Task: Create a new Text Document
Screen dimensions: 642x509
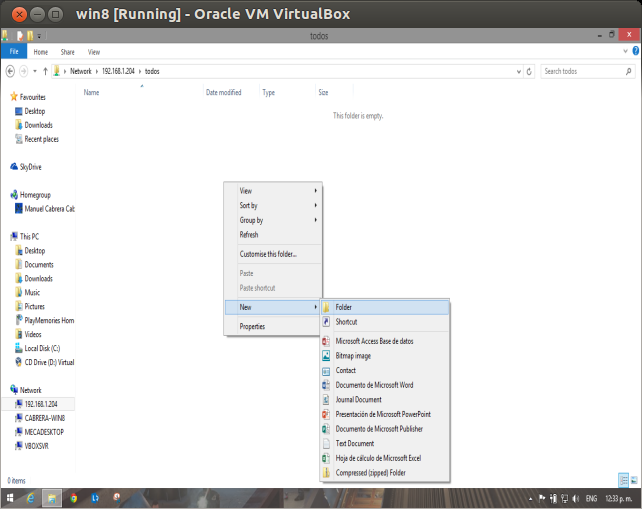Action: tap(385, 443)
